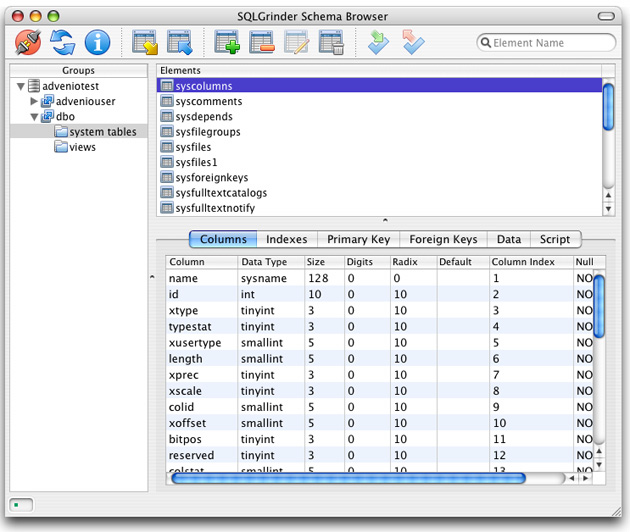Sort by the Column header
Screen dimensions: 630x532
pyautogui.click(x=202, y=262)
